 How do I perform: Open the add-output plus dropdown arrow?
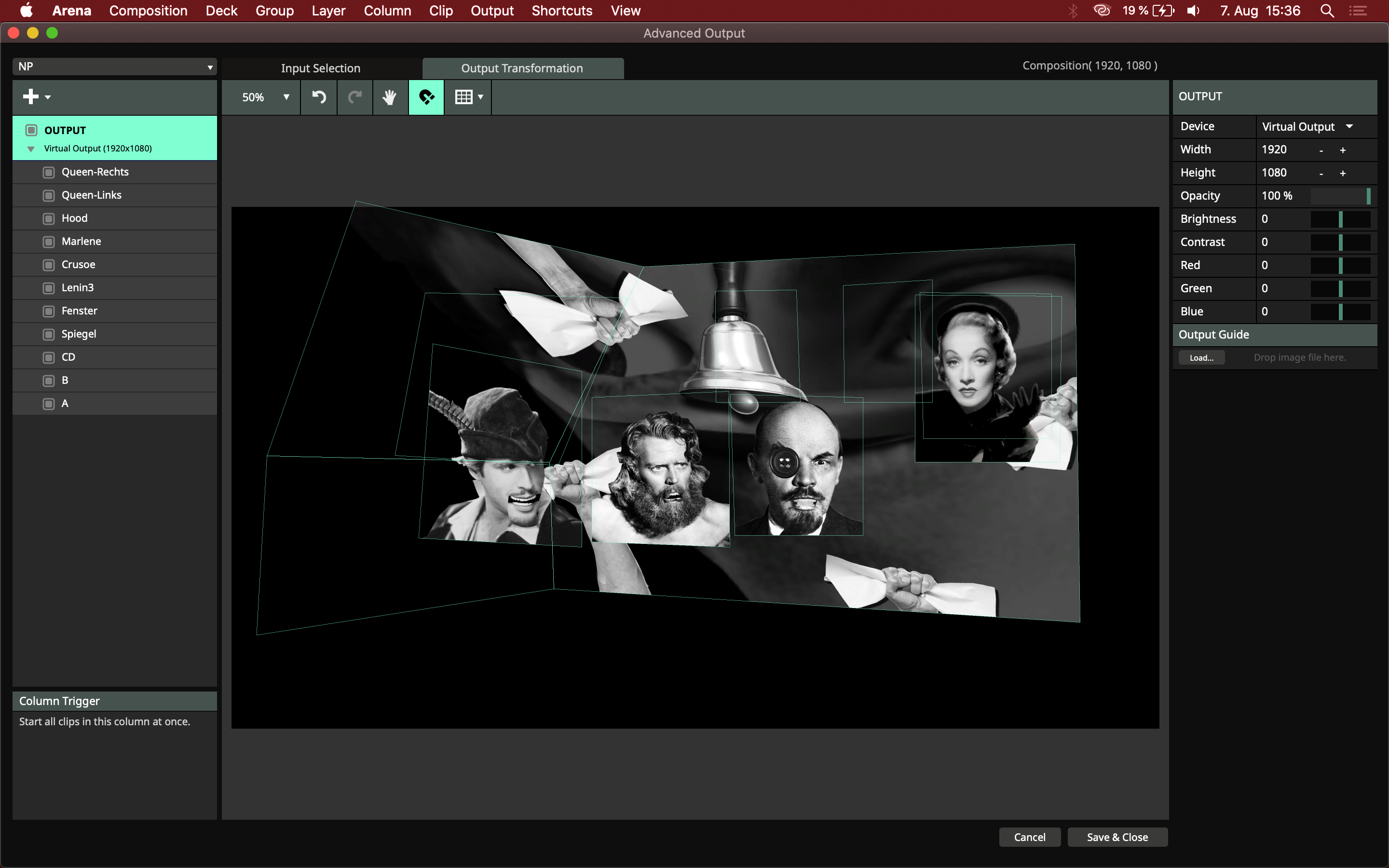click(x=48, y=97)
